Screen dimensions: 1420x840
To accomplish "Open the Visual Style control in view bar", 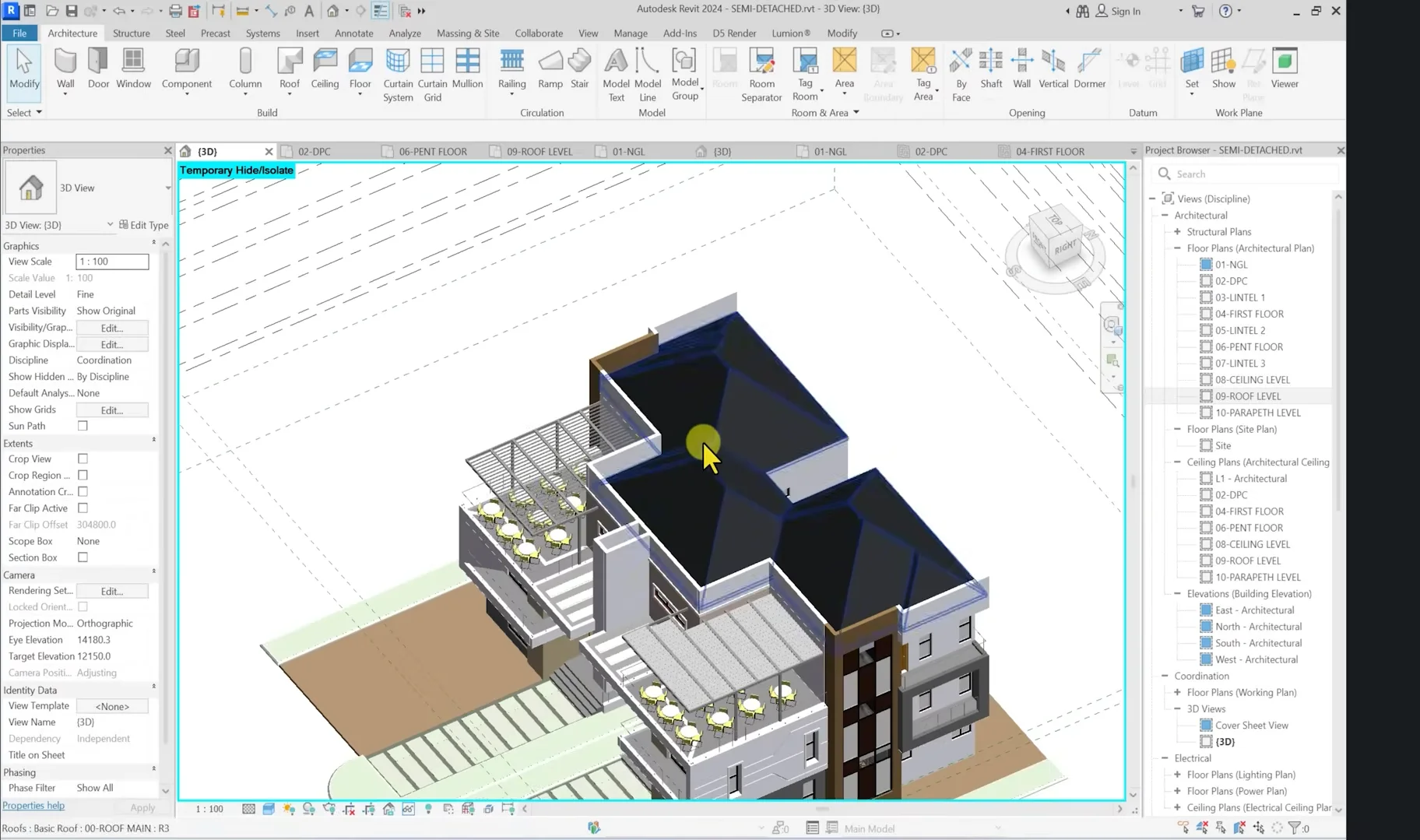I will 269,809.
